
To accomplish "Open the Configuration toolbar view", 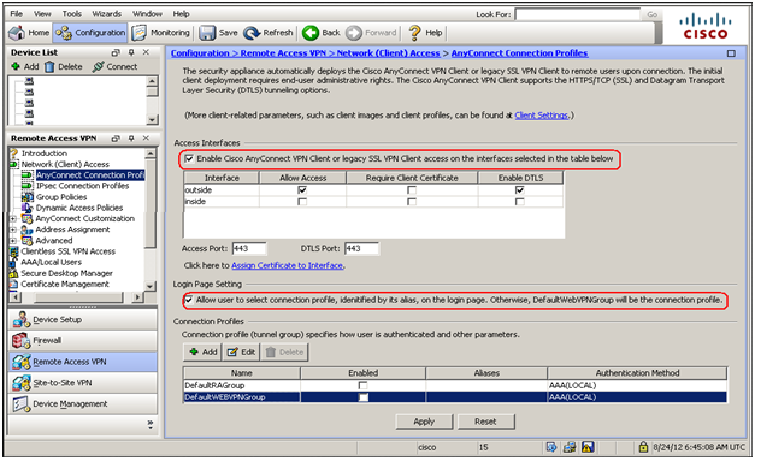I will (x=90, y=33).
